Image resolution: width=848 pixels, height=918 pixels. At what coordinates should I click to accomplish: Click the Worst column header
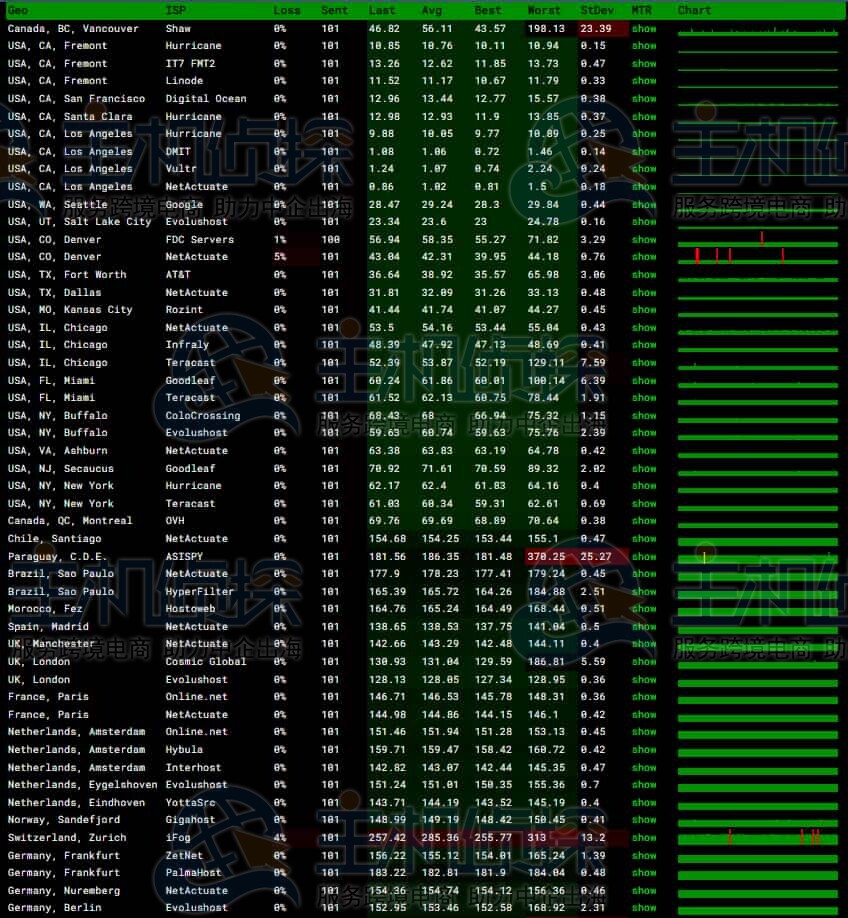(x=544, y=10)
